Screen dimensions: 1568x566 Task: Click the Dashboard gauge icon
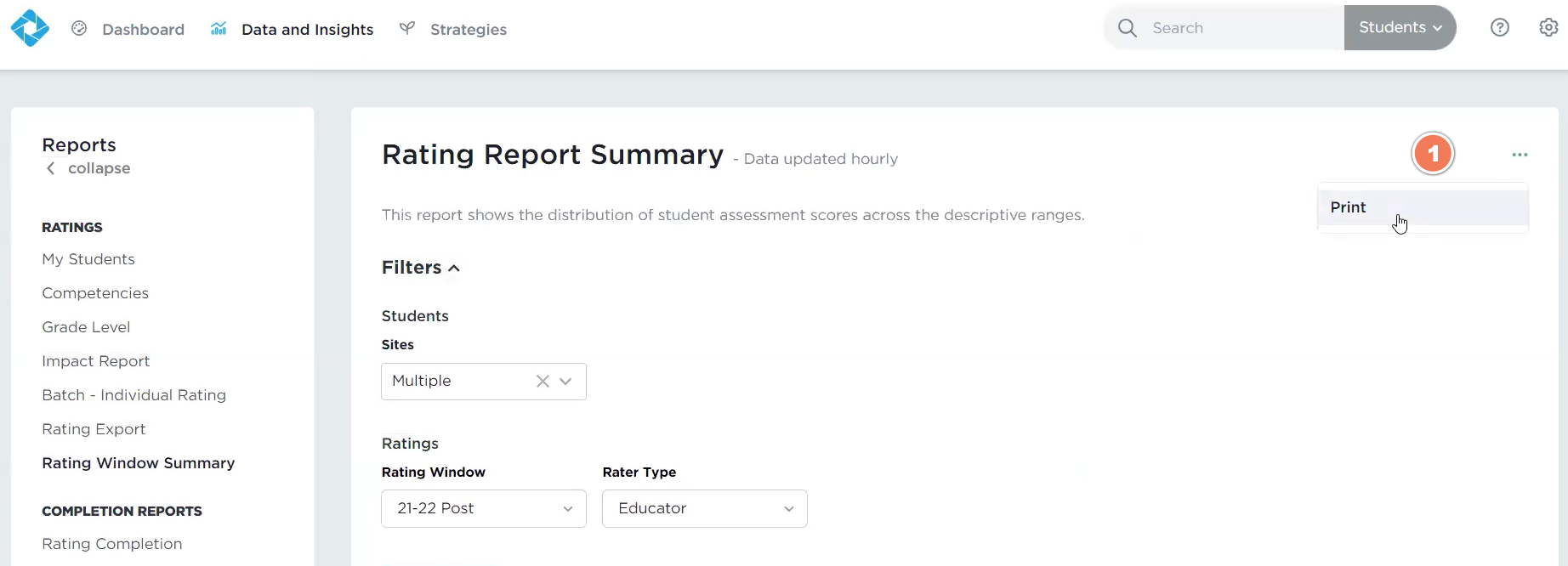coord(79,29)
